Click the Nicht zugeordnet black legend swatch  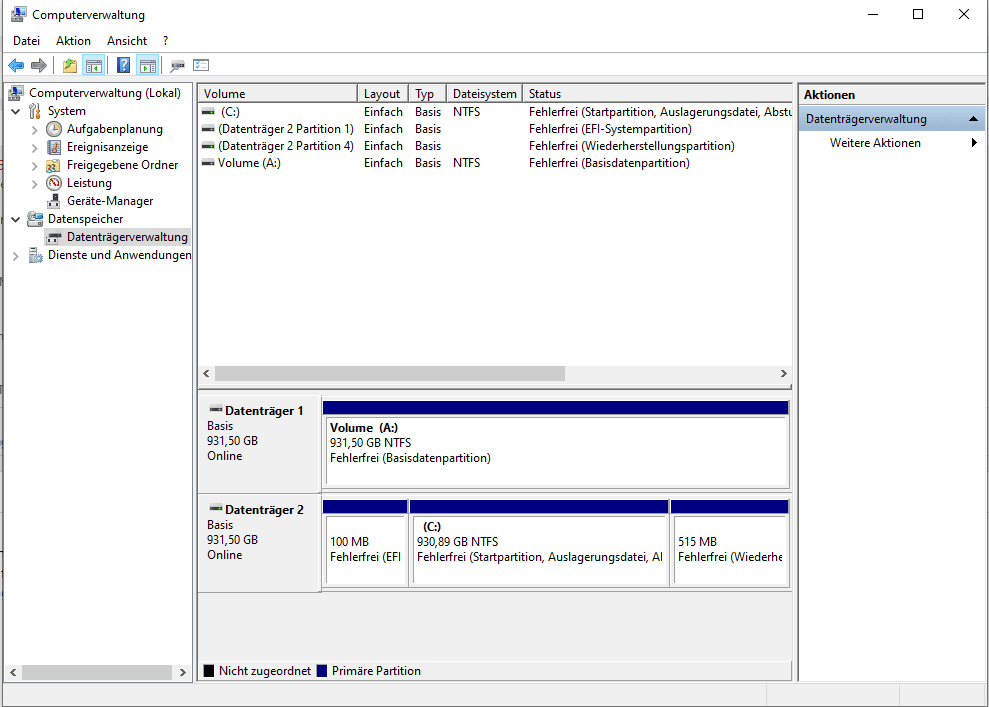coord(209,670)
